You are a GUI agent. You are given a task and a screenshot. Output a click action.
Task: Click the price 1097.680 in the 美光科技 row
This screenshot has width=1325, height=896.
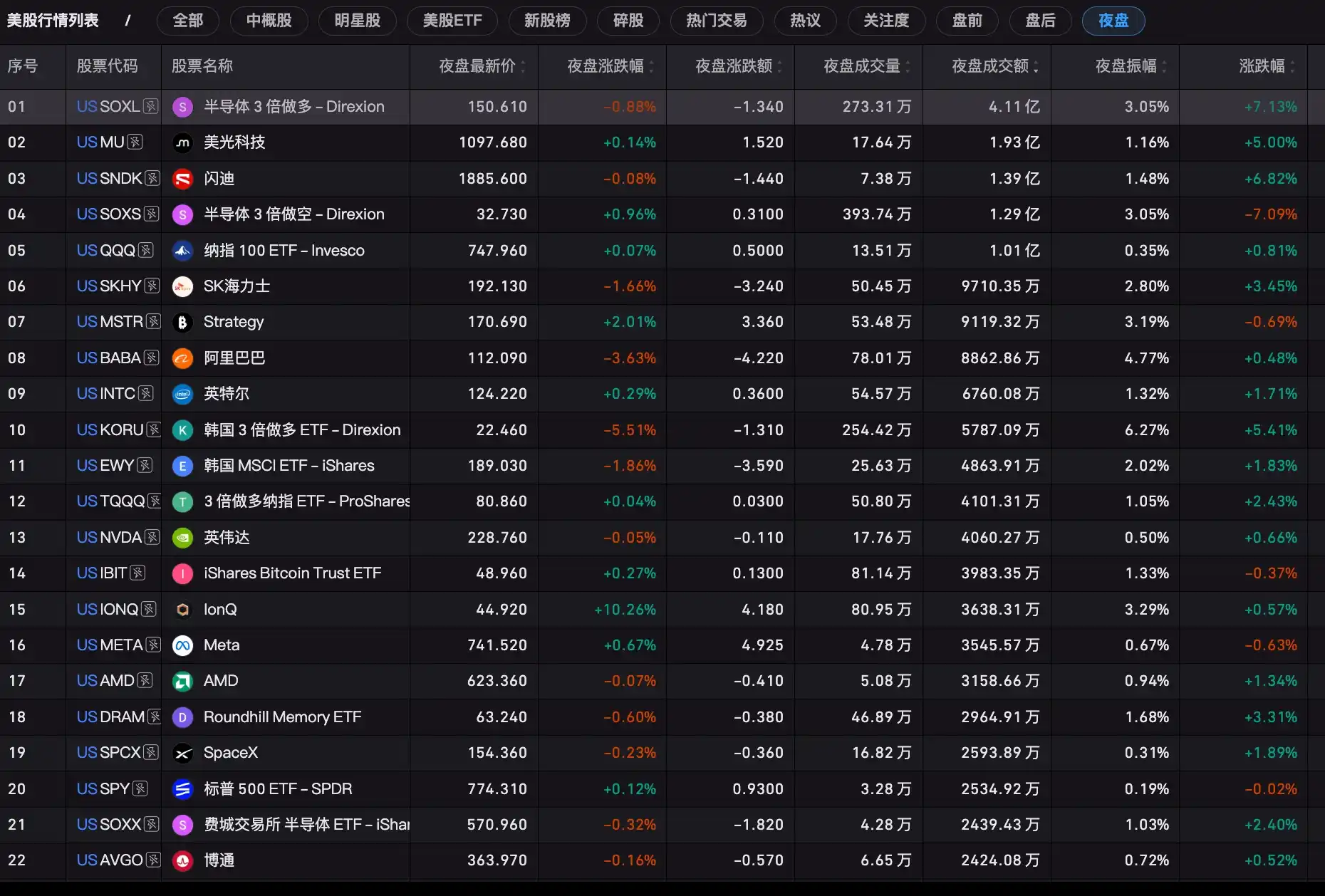(493, 142)
